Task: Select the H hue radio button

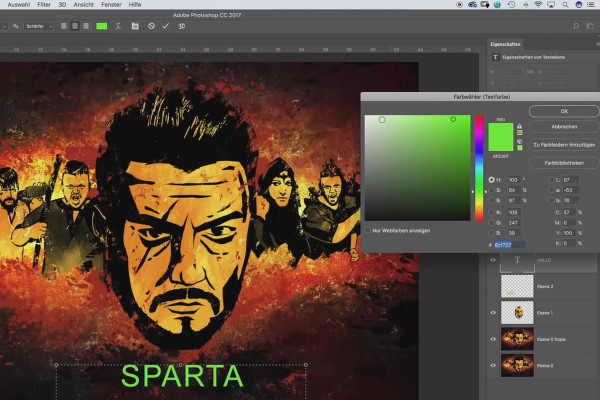Action: (491, 180)
